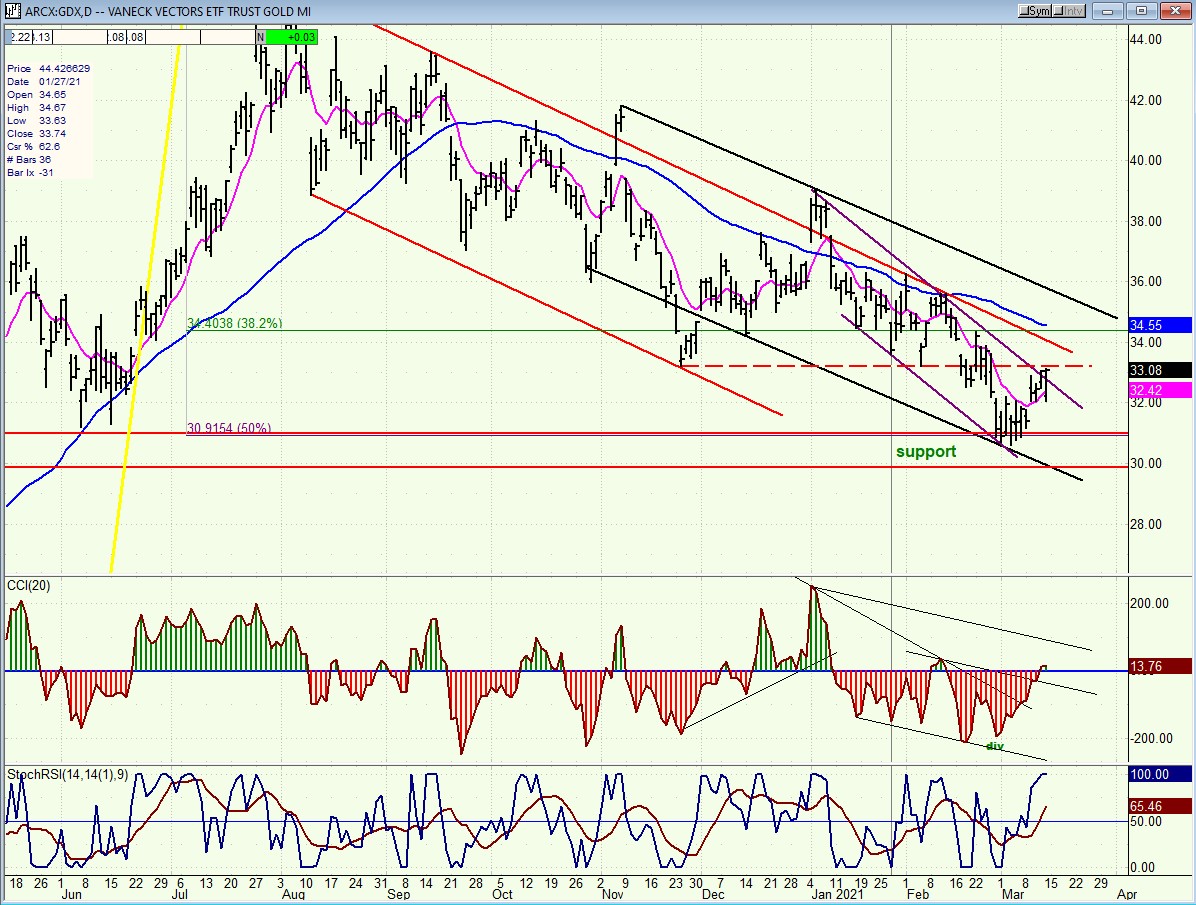The width and height of the screenshot is (1196, 905).
Task: Click the 28.00 price axis label
Action: (1147, 524)
